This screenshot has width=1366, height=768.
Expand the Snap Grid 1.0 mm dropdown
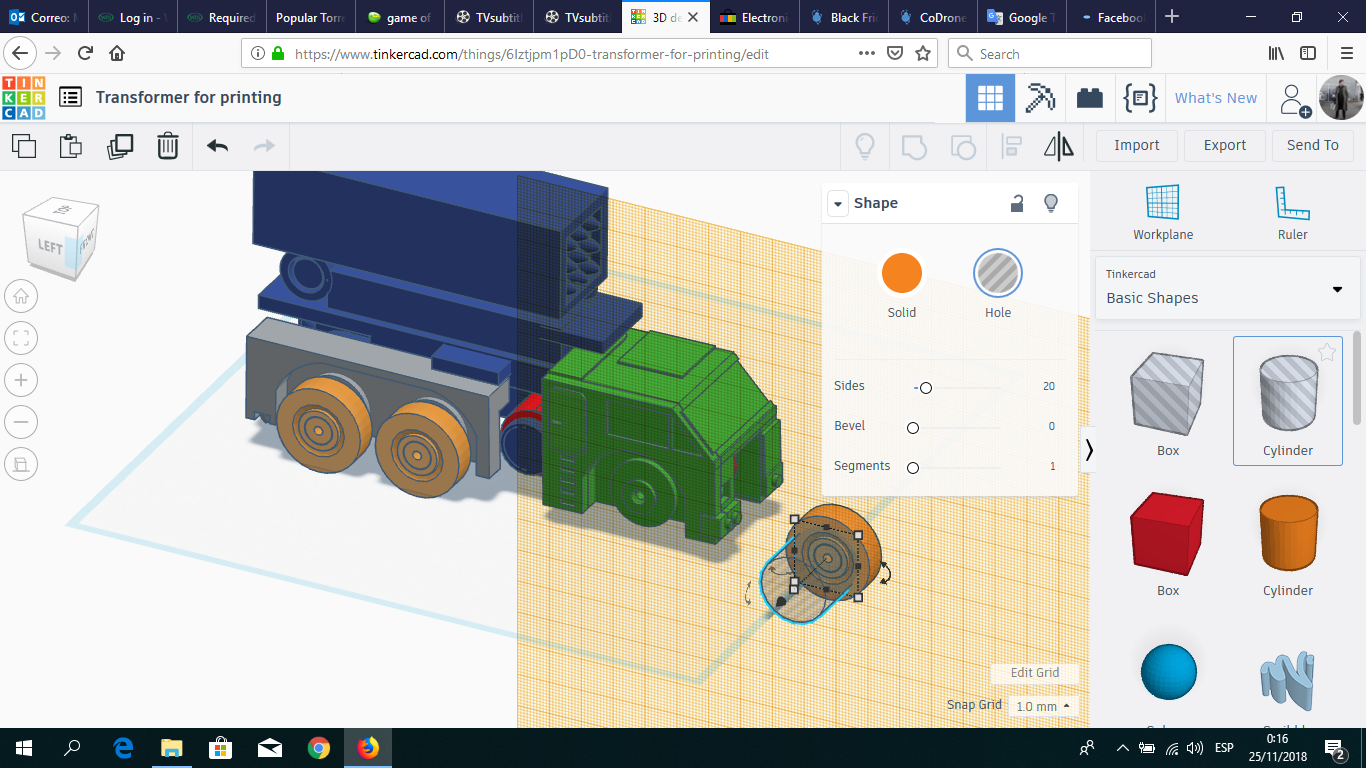click(1043, 706)
